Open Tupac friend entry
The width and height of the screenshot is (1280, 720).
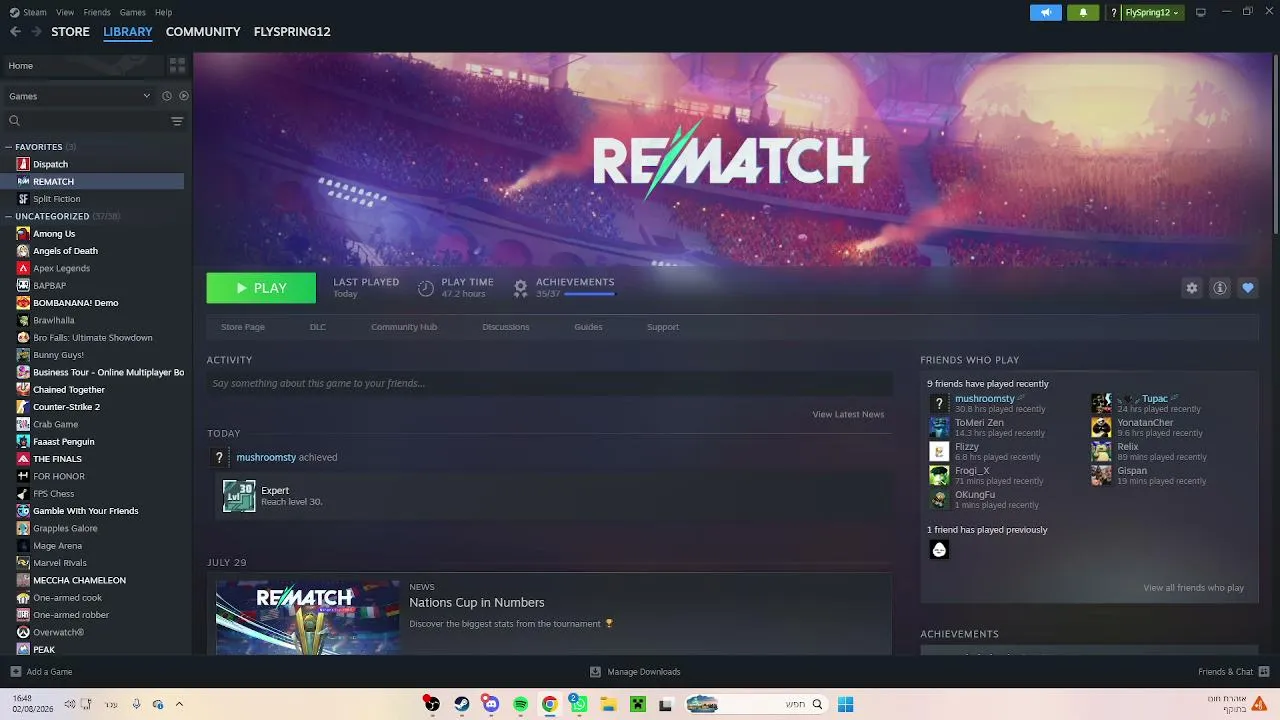coord(1150,403)
